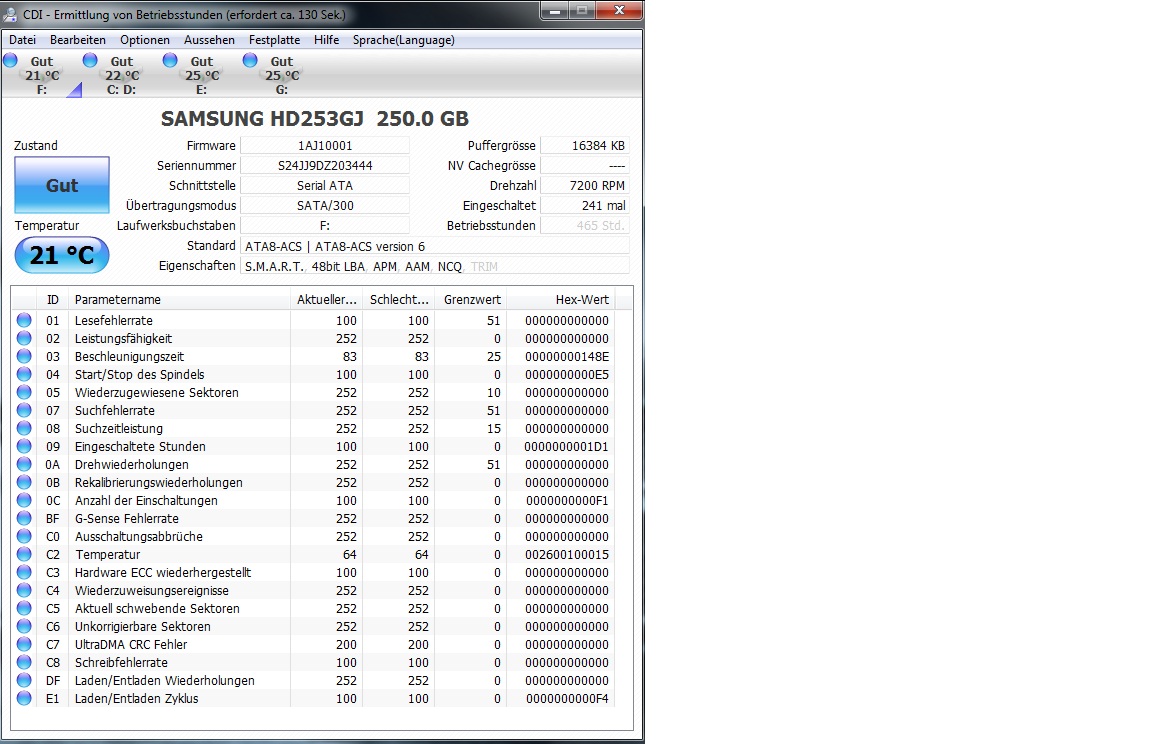The height and width of the screenshot is (744, 1152).
Task: Click the Eingeschaltet value 241 mal
Action: (585, 206)
